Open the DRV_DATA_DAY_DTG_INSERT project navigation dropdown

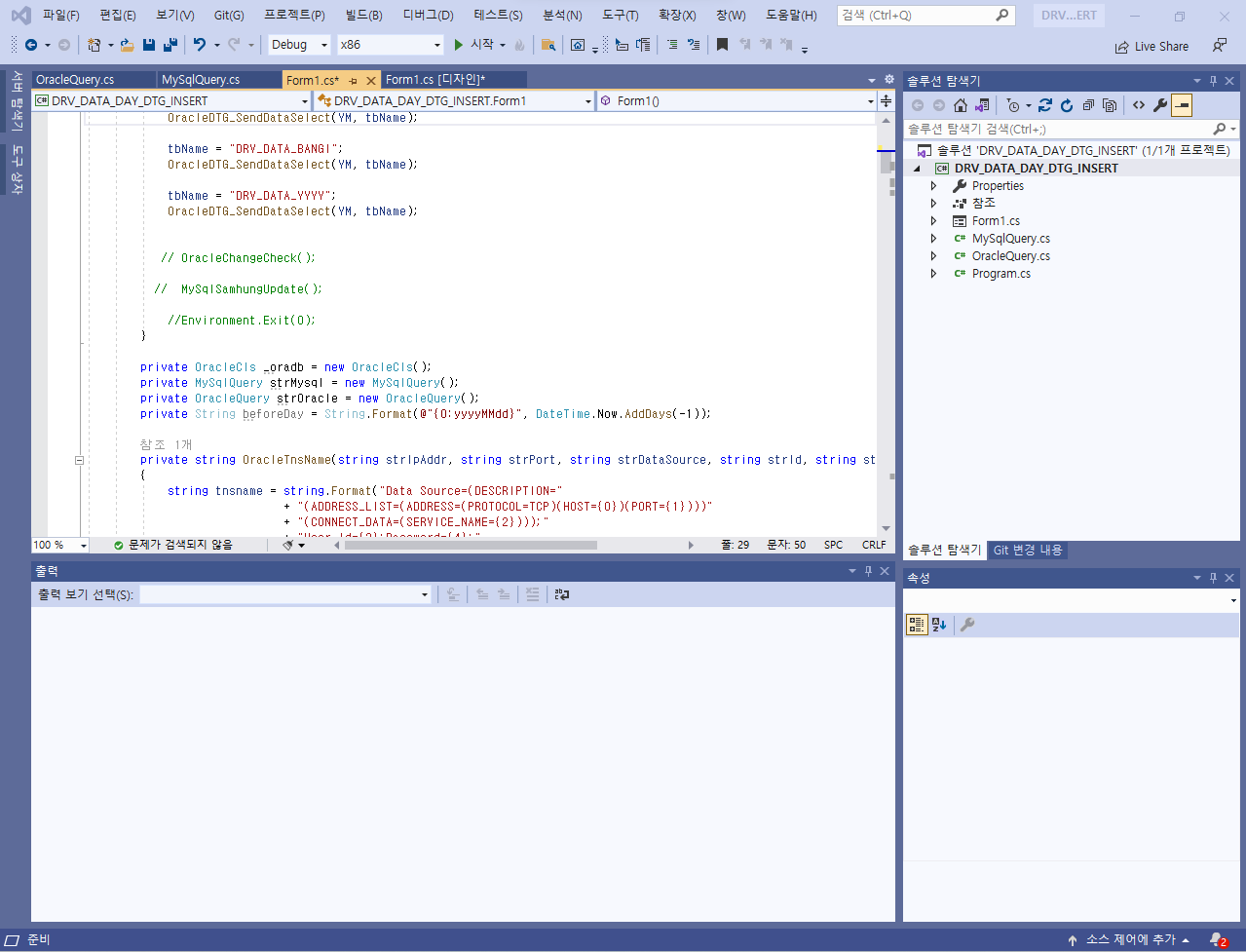tap(171, 100)
